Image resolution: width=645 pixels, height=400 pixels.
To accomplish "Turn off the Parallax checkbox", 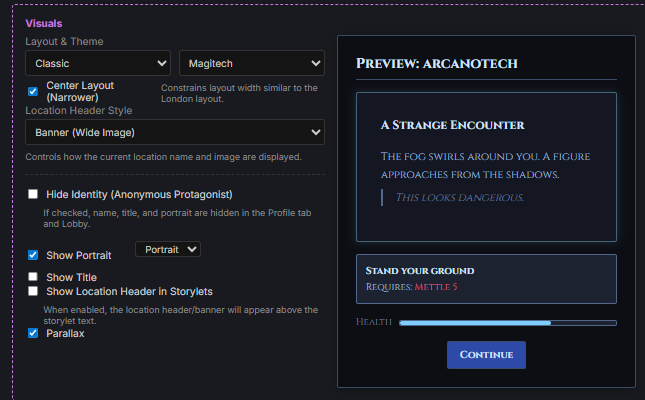I will [x=33, y=333].
